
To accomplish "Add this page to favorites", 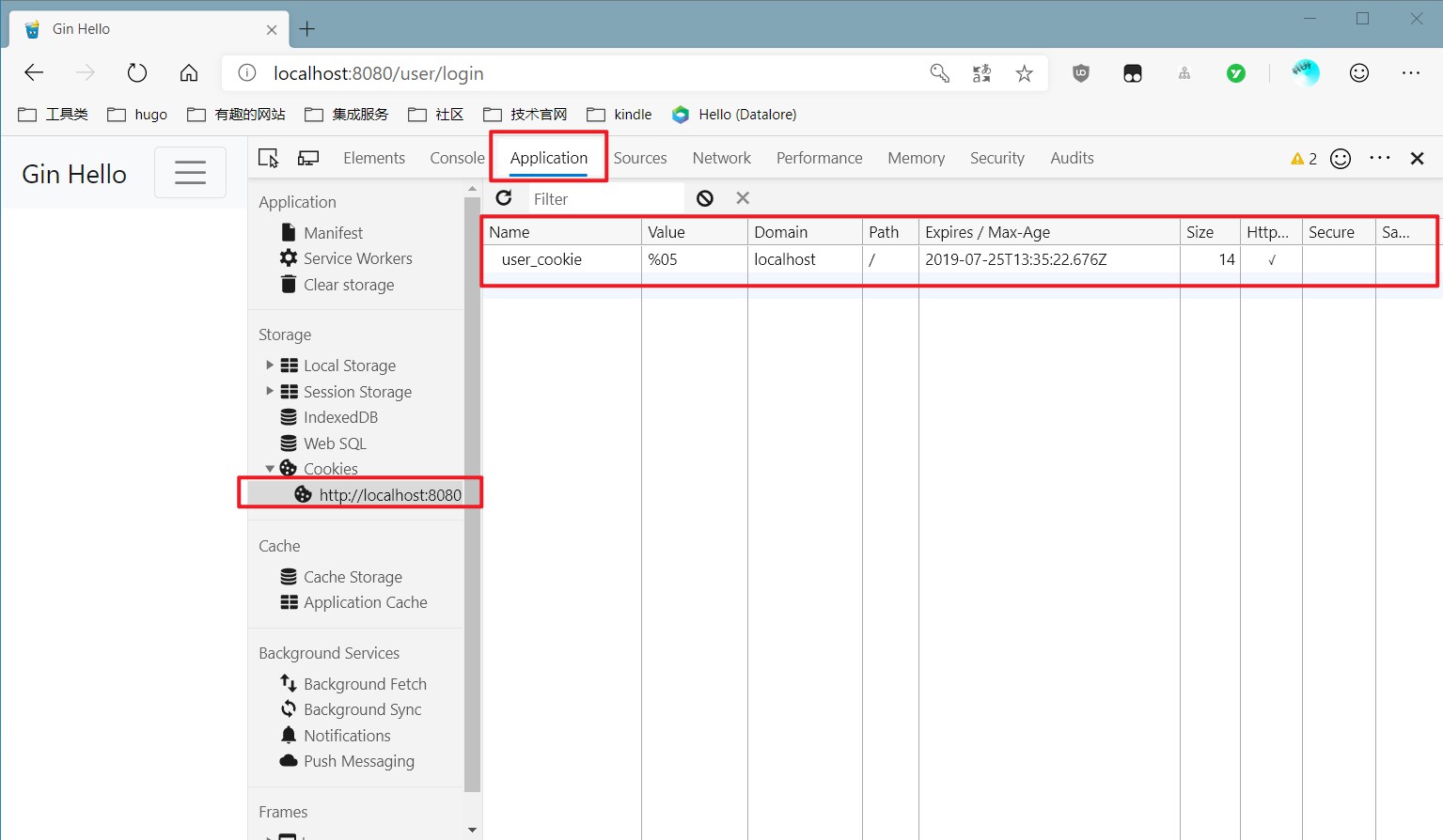I will tap(1025, 73).
